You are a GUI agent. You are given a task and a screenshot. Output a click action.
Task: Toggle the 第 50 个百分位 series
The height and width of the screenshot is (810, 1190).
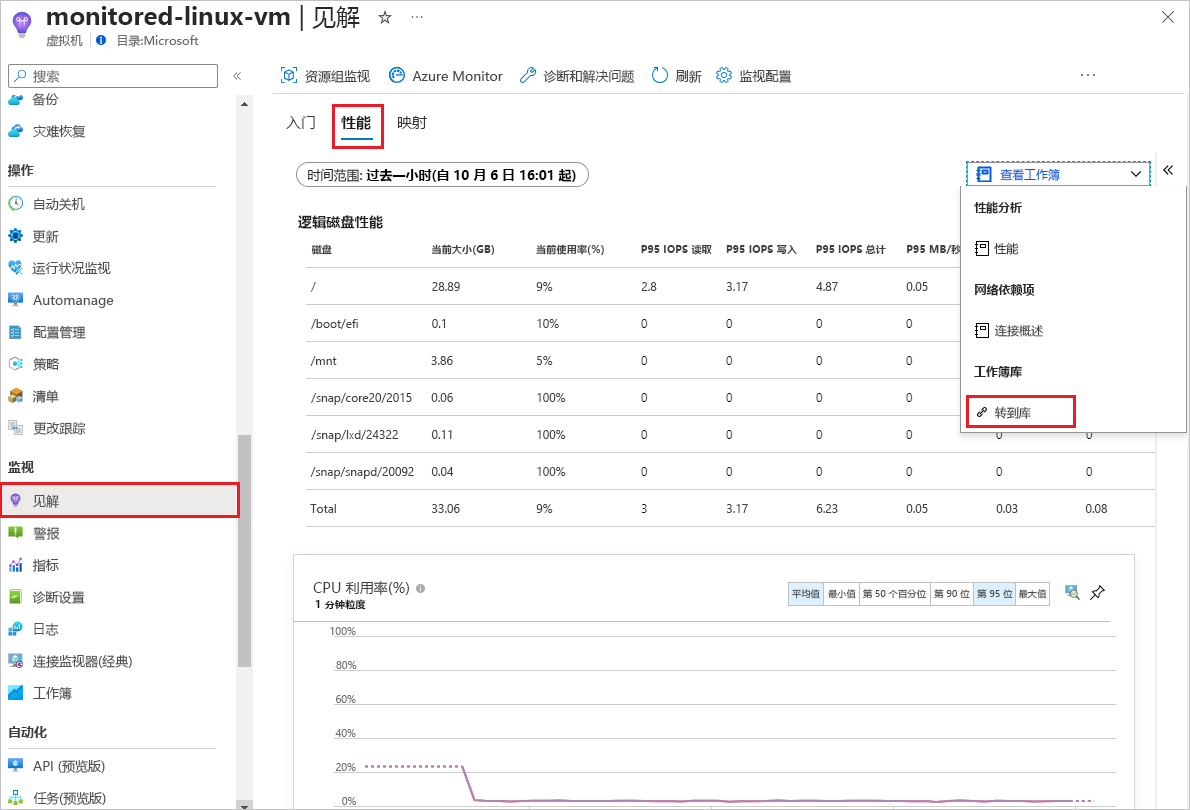pyautogui.click(x=894, y=594)
